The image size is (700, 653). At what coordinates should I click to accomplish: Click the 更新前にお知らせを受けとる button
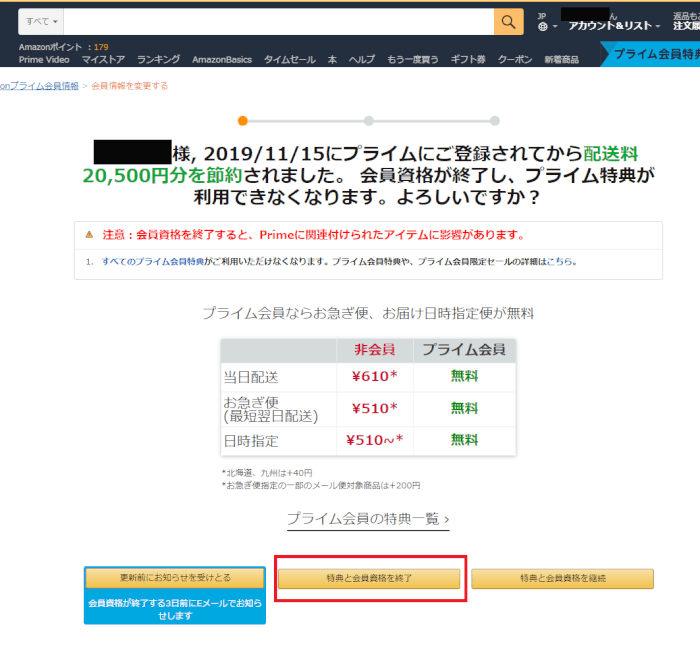[175, 578]
